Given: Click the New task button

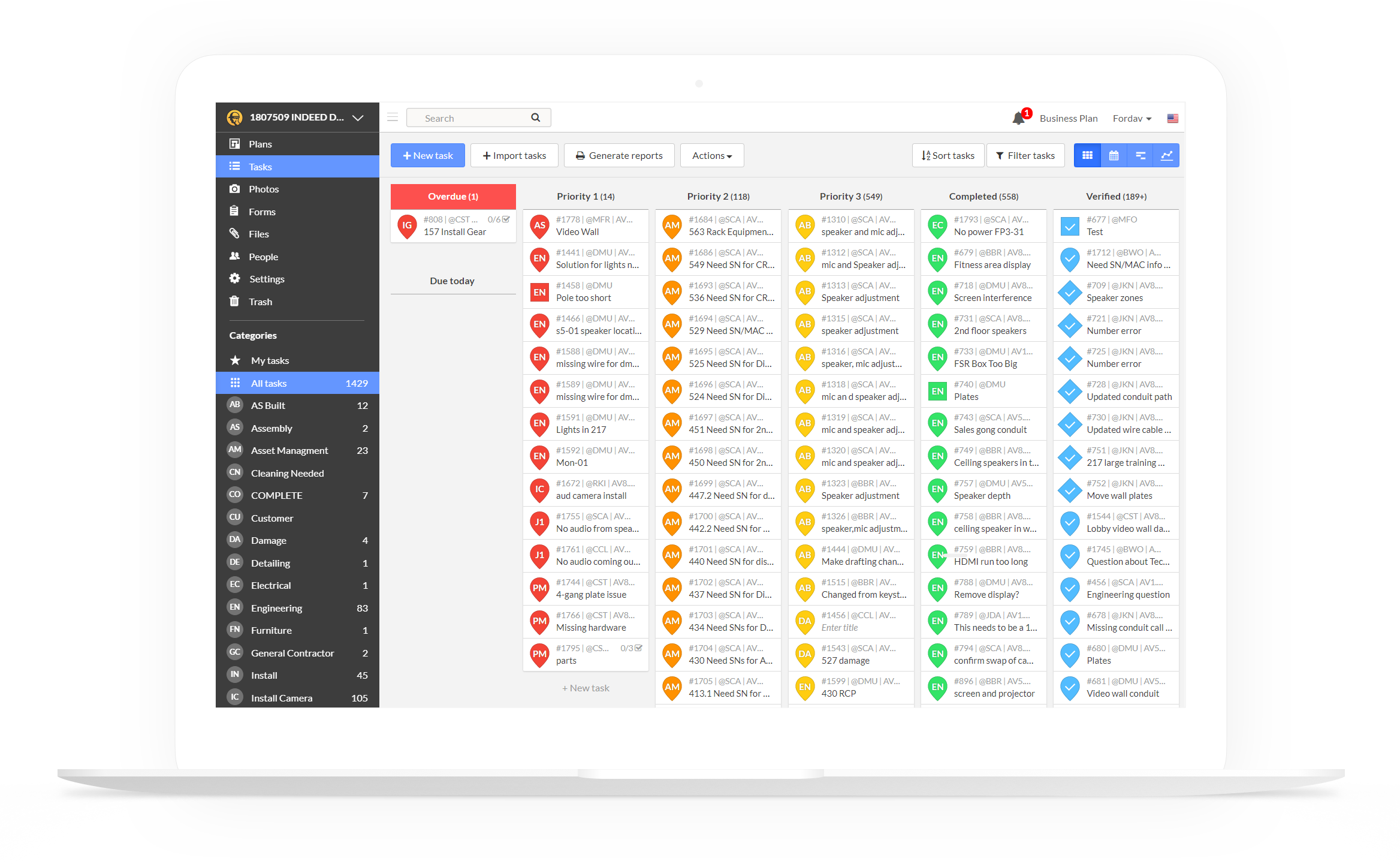Looking at the screenshot, I should 427,155.
